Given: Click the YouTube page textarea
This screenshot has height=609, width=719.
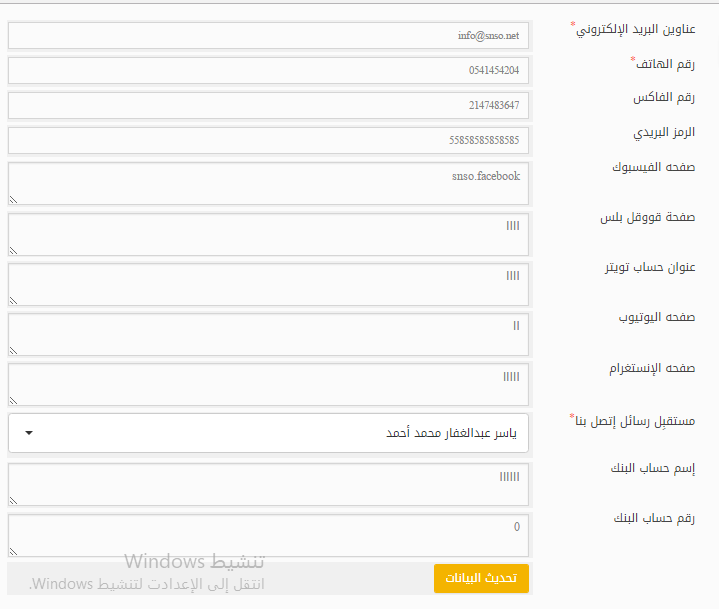Looking at the screenshot, I should [268, 334].
